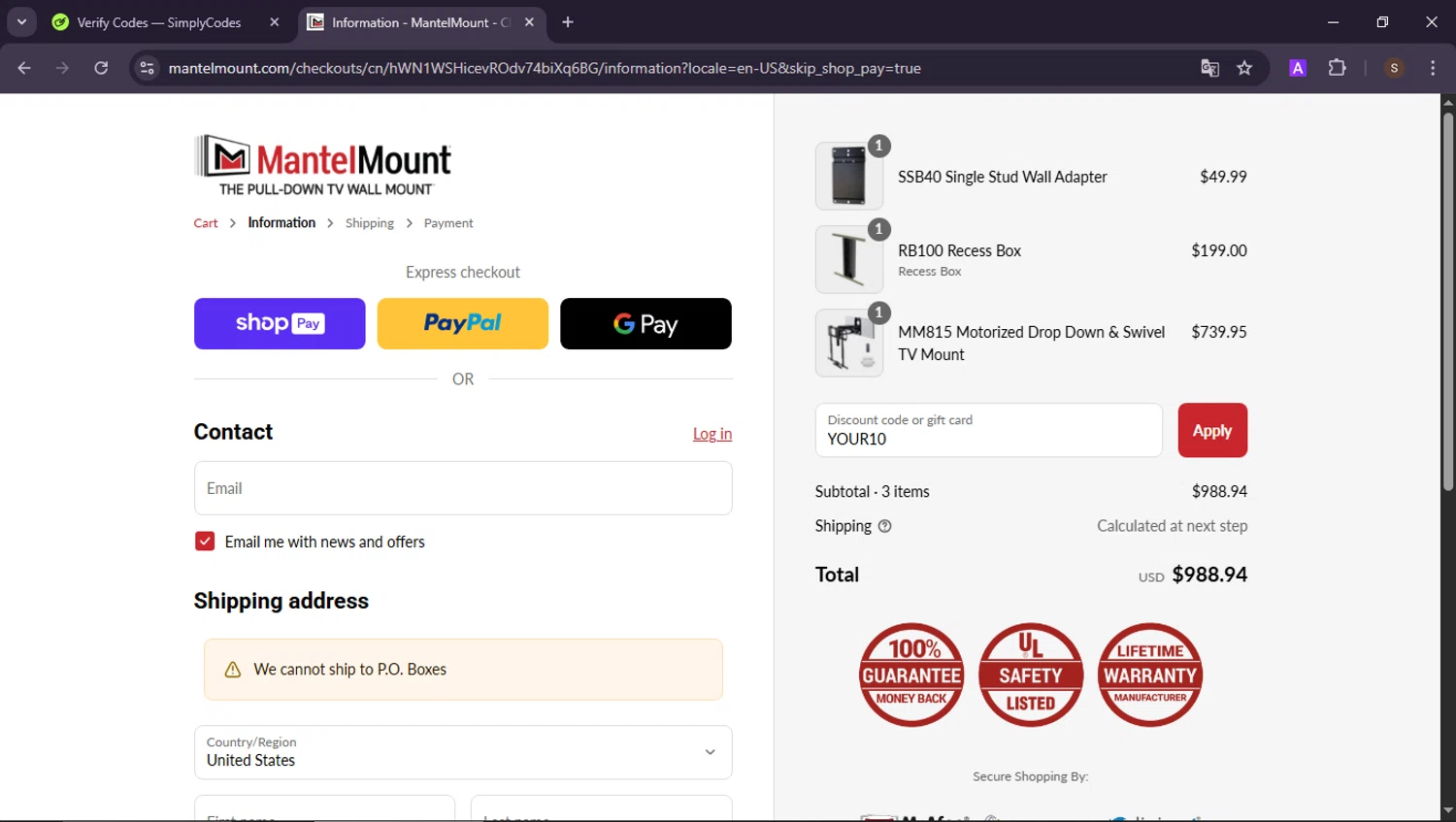
Task: Select the Payment breadcrumb step
Action: coord(448,223)
